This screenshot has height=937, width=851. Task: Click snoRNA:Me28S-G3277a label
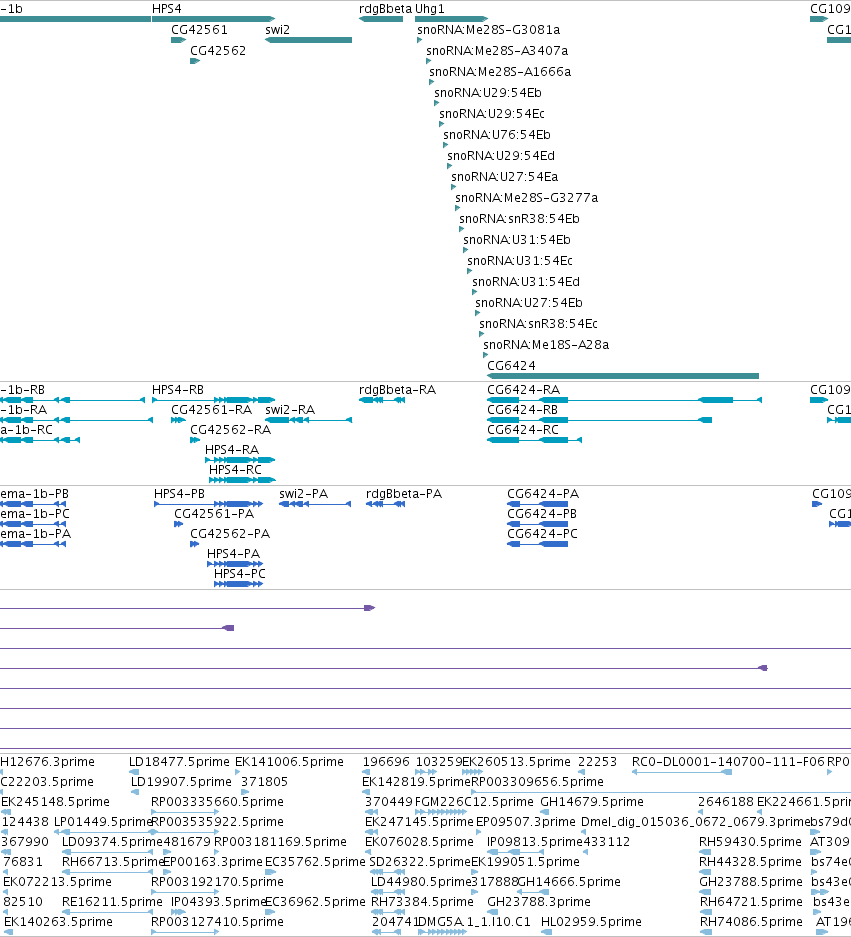click(526, 197)
